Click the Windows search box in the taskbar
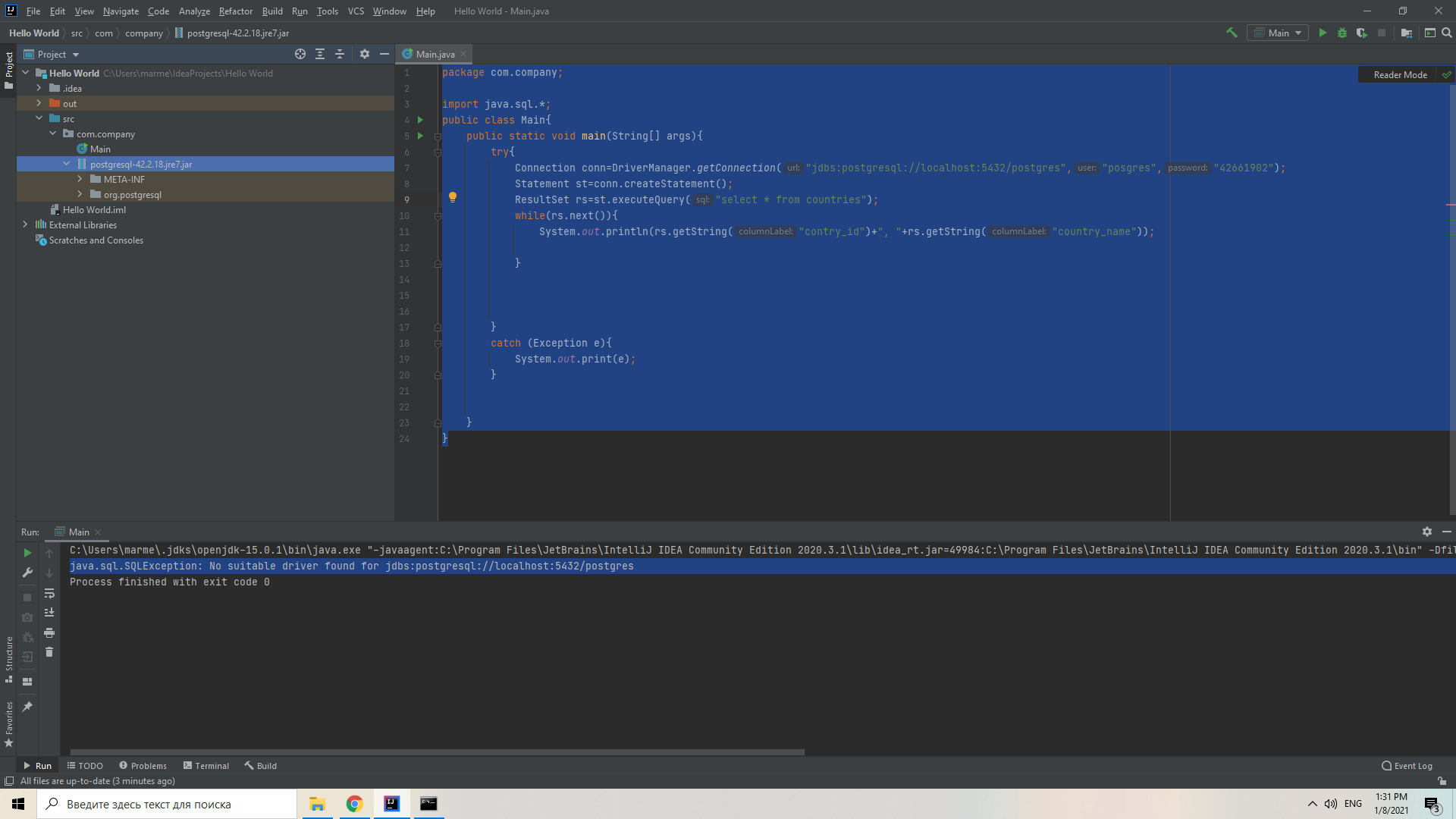The width and height of the screenshot is (1456, 819). 167,804
